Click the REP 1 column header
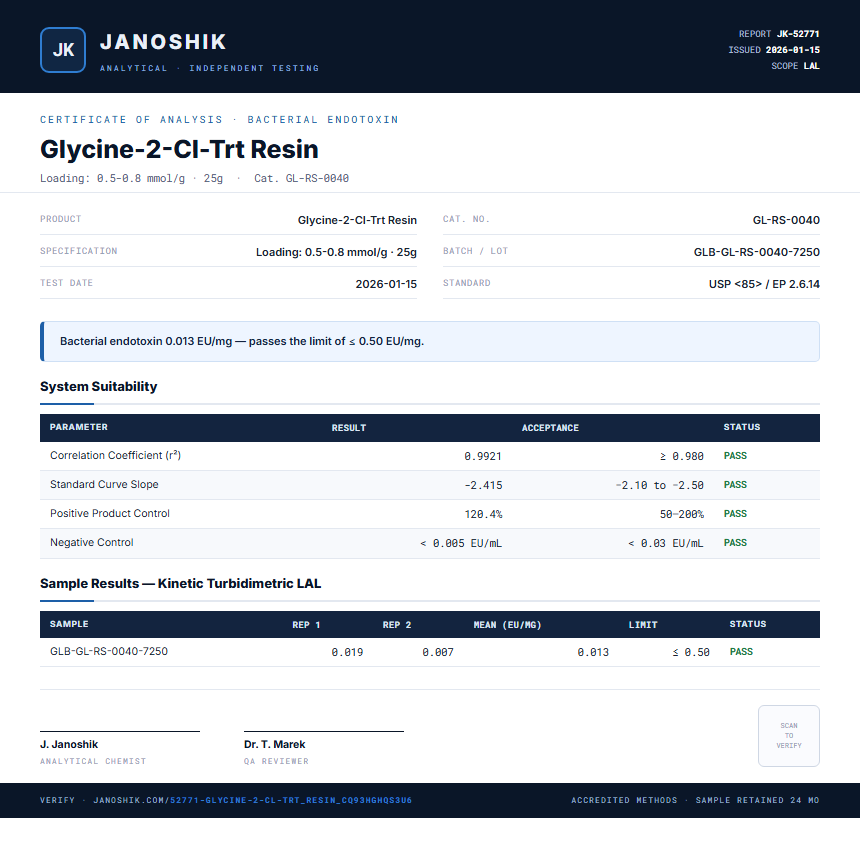Viewport: 860px width, 846px height. point(306,624)
